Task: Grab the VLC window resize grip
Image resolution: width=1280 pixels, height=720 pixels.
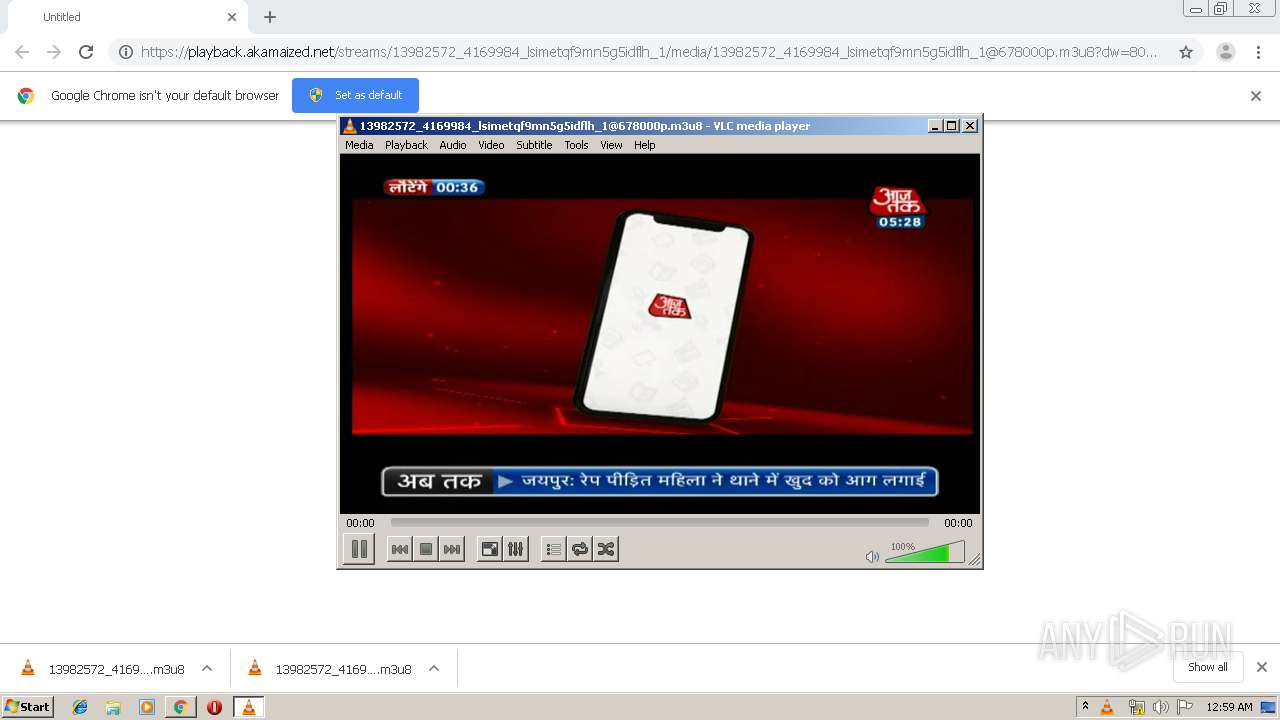Action: coord(975,560)
